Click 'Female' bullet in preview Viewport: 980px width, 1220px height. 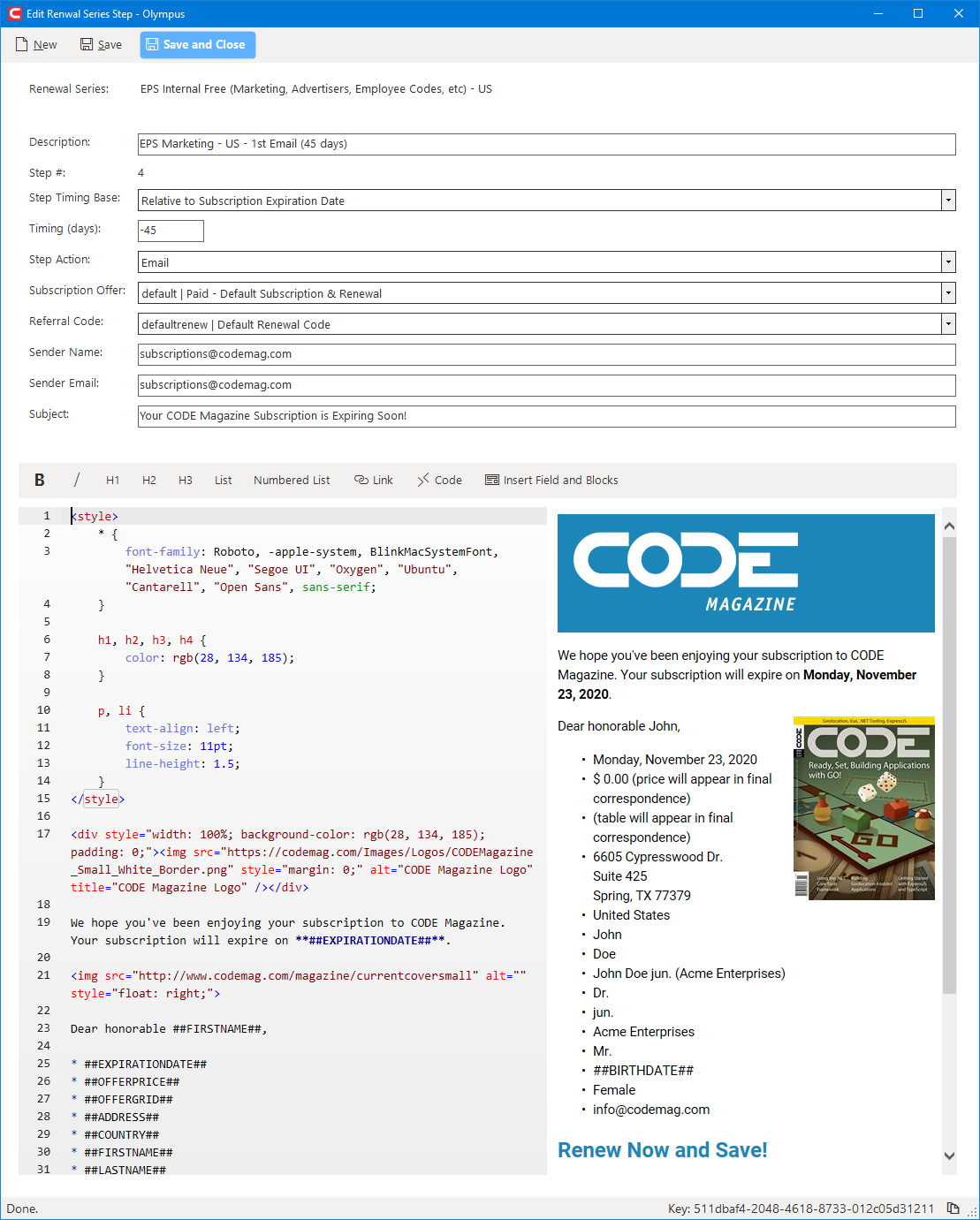tap(614, 1090)
